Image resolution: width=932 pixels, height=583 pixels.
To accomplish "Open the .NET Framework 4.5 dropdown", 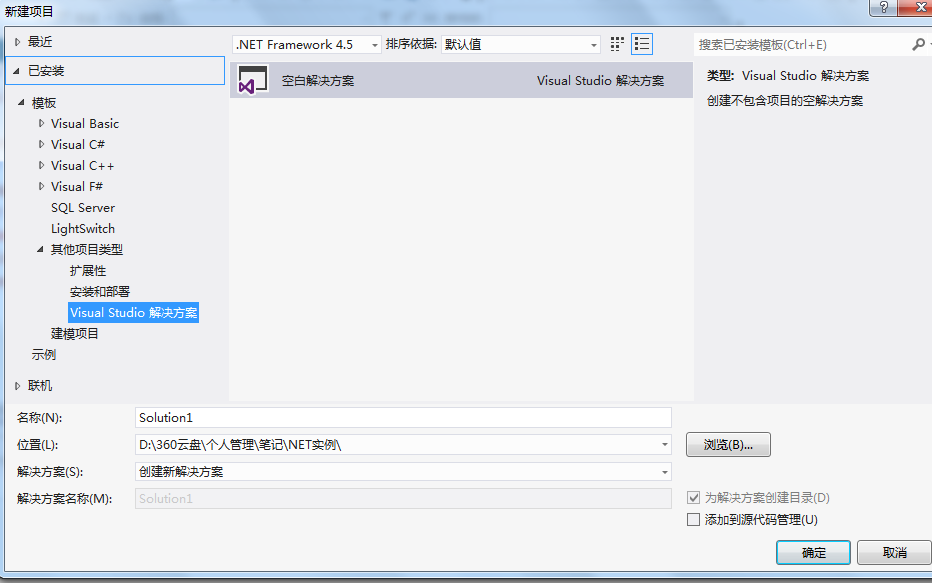I will click(x=374, y=45).
